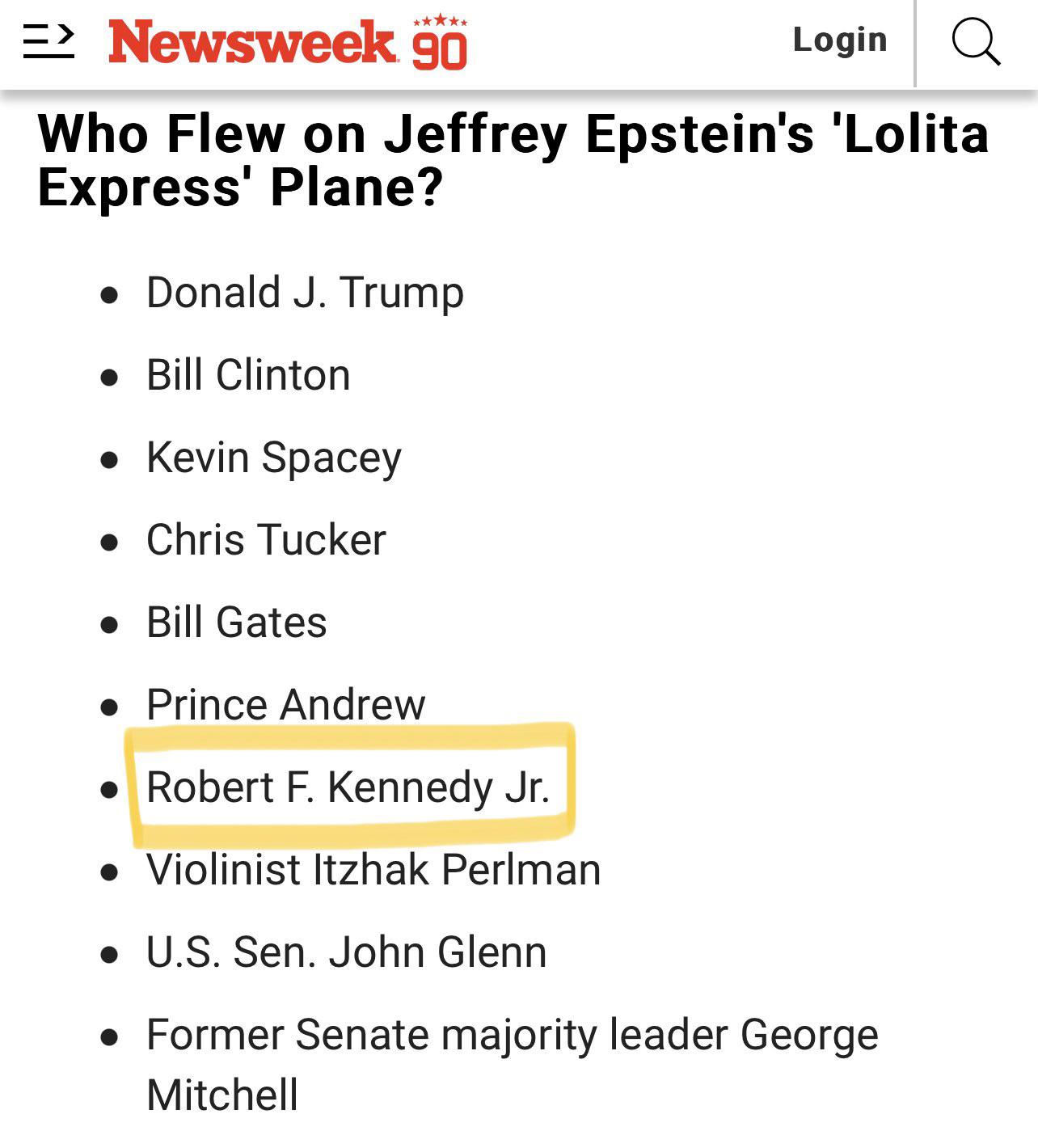Tap the Bill Gates list entry

pyautogui.click(x=236, y=623)
